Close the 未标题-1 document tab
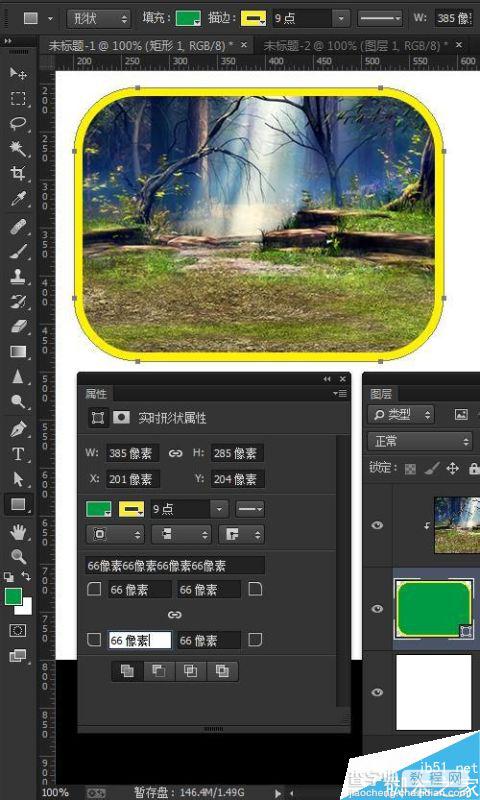Screen dimensions: 480x800 (244, 45)
